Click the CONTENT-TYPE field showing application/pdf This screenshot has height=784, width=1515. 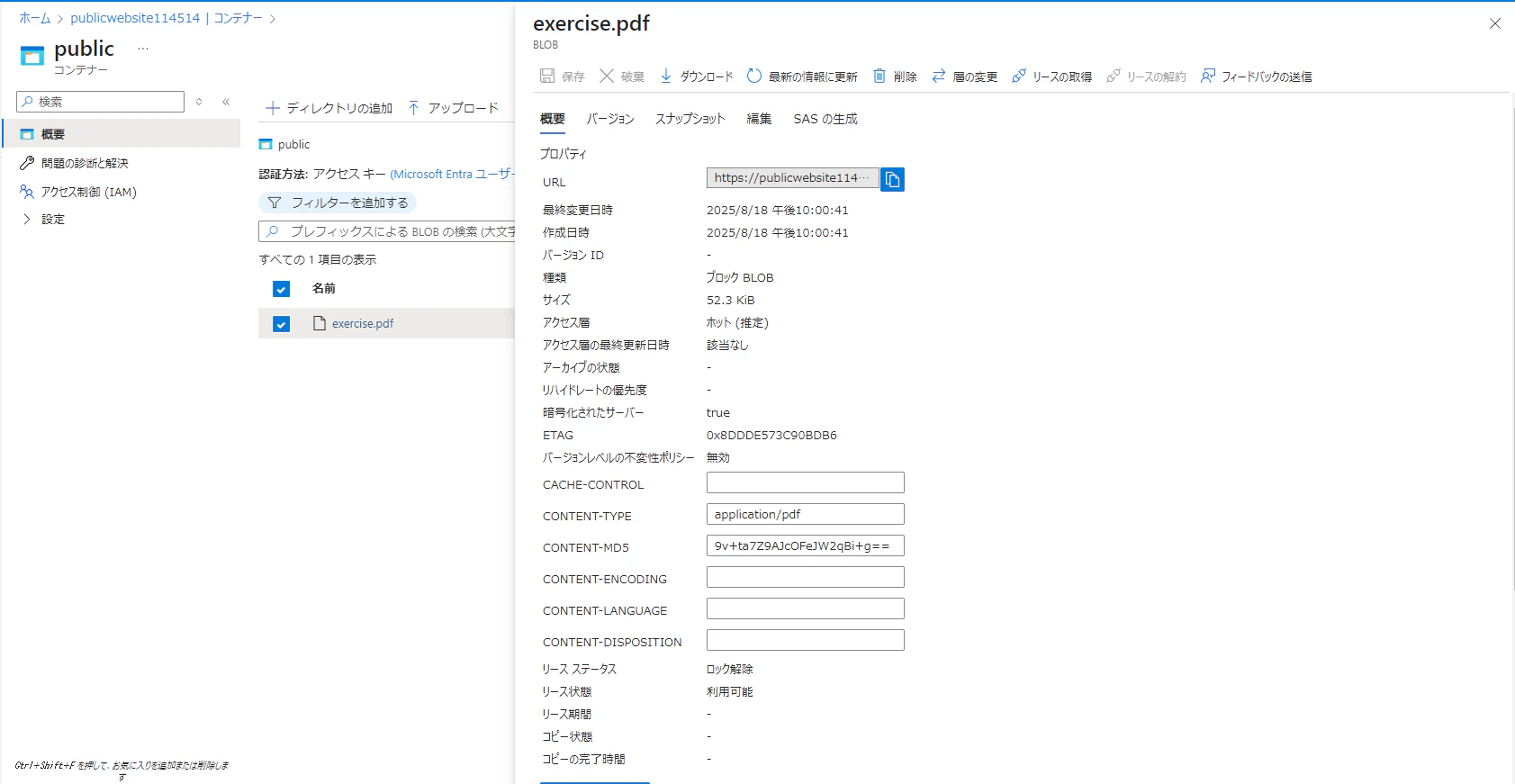coord(806,514)
